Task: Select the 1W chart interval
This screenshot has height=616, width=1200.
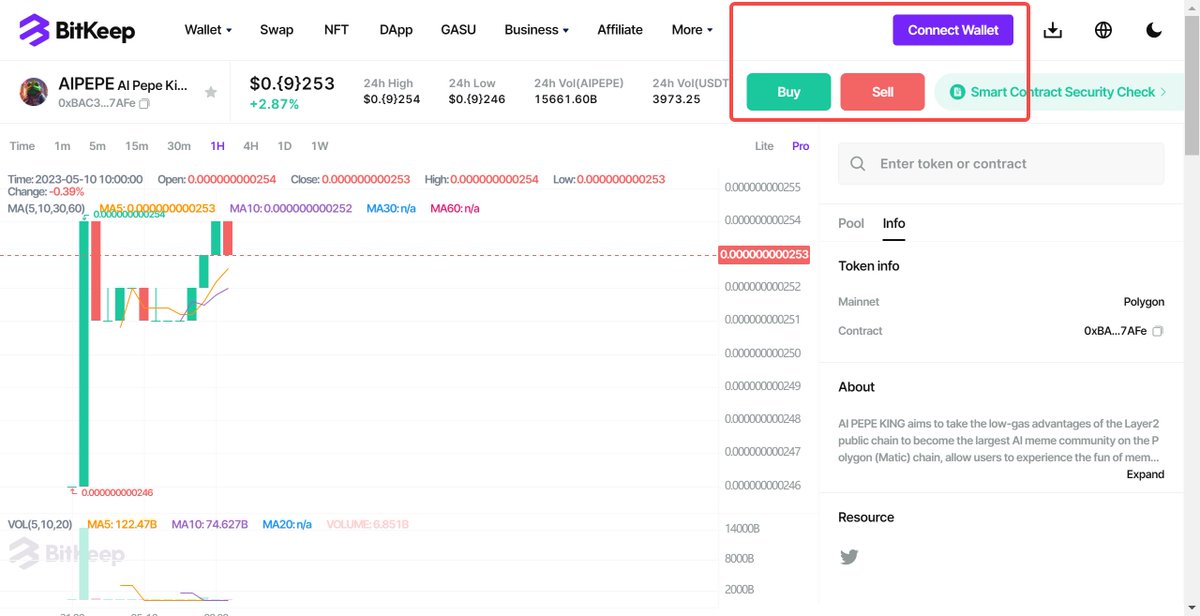Action: coord(319,146)
